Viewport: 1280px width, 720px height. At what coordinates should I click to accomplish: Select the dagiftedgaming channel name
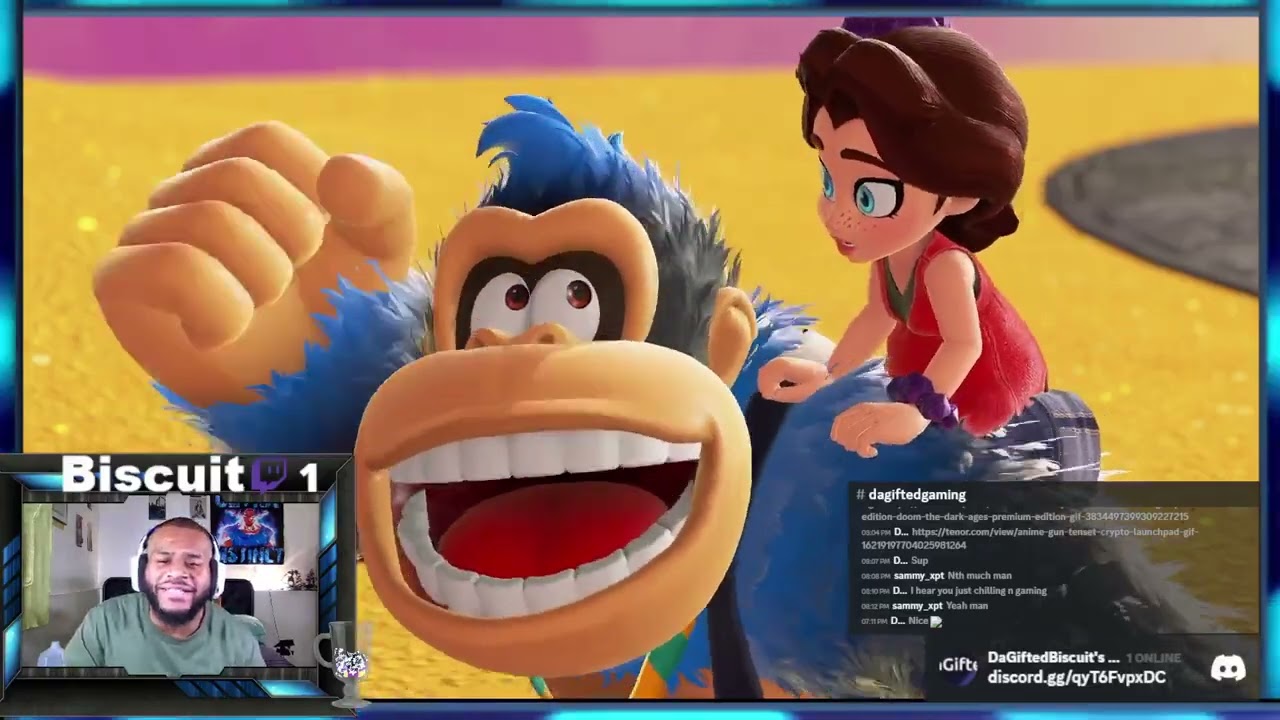coord(917,495)
